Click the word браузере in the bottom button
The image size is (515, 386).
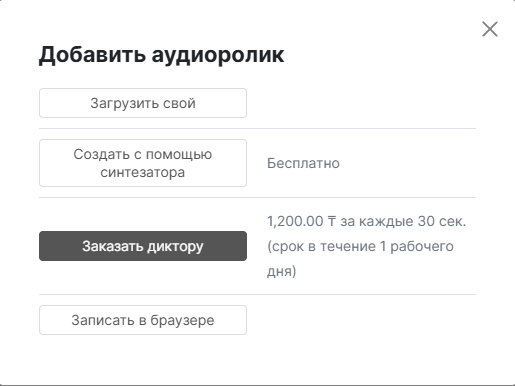[182, 320]
